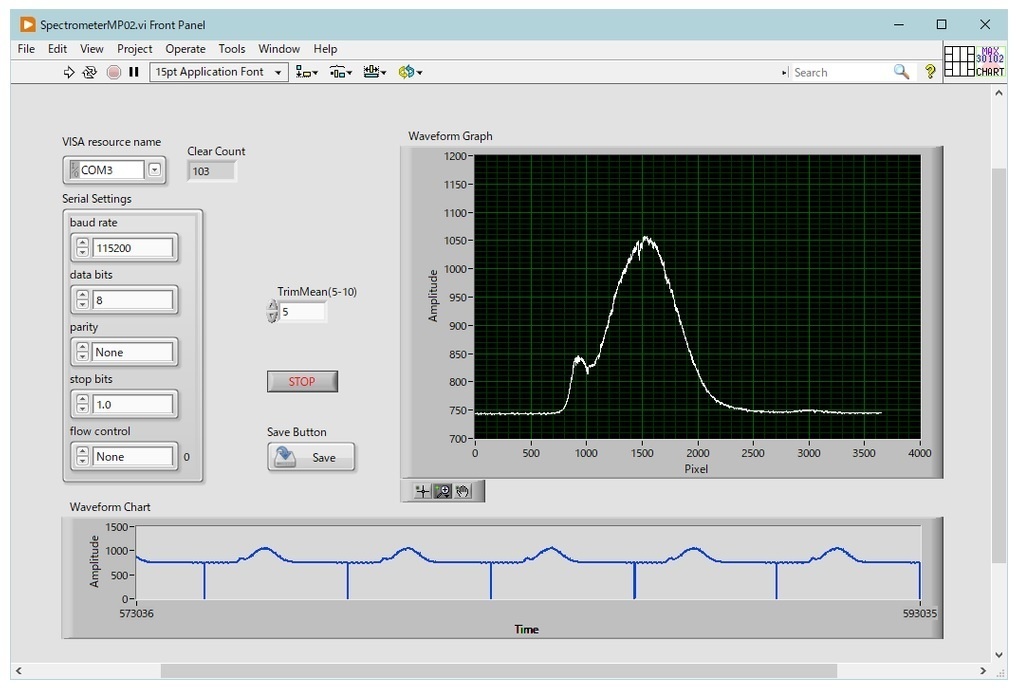Image resolution: width=1017 pixels, height=689 pixels.
Task: Click the data bits stepper arrows
Action: click(x=82, y=300)
